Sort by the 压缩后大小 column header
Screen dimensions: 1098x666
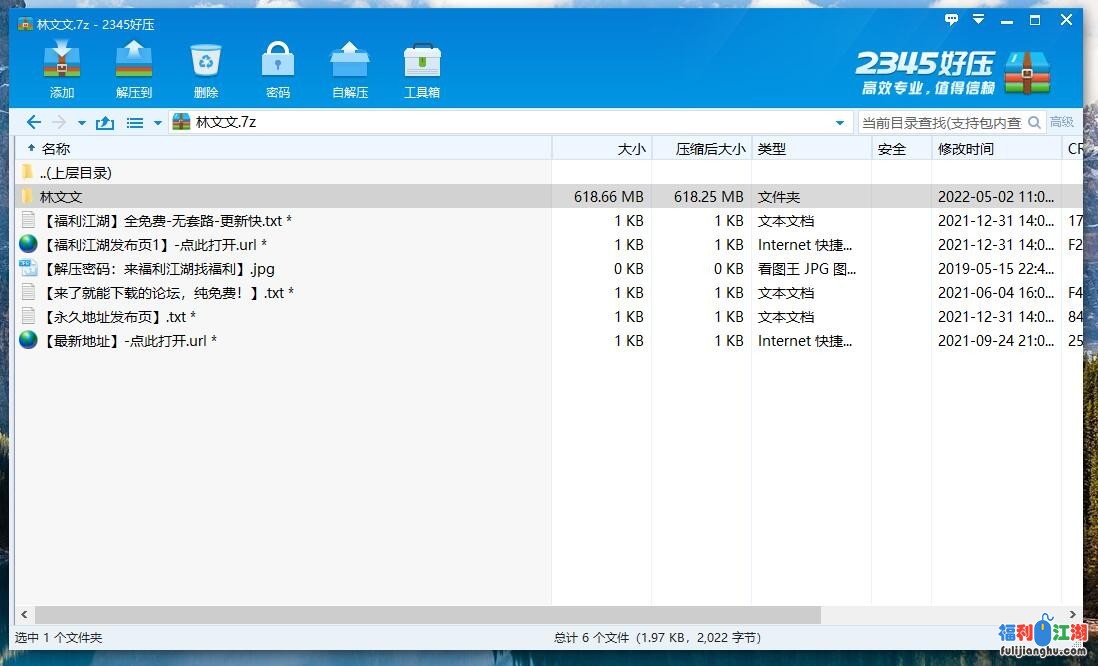tap(710, 149)
